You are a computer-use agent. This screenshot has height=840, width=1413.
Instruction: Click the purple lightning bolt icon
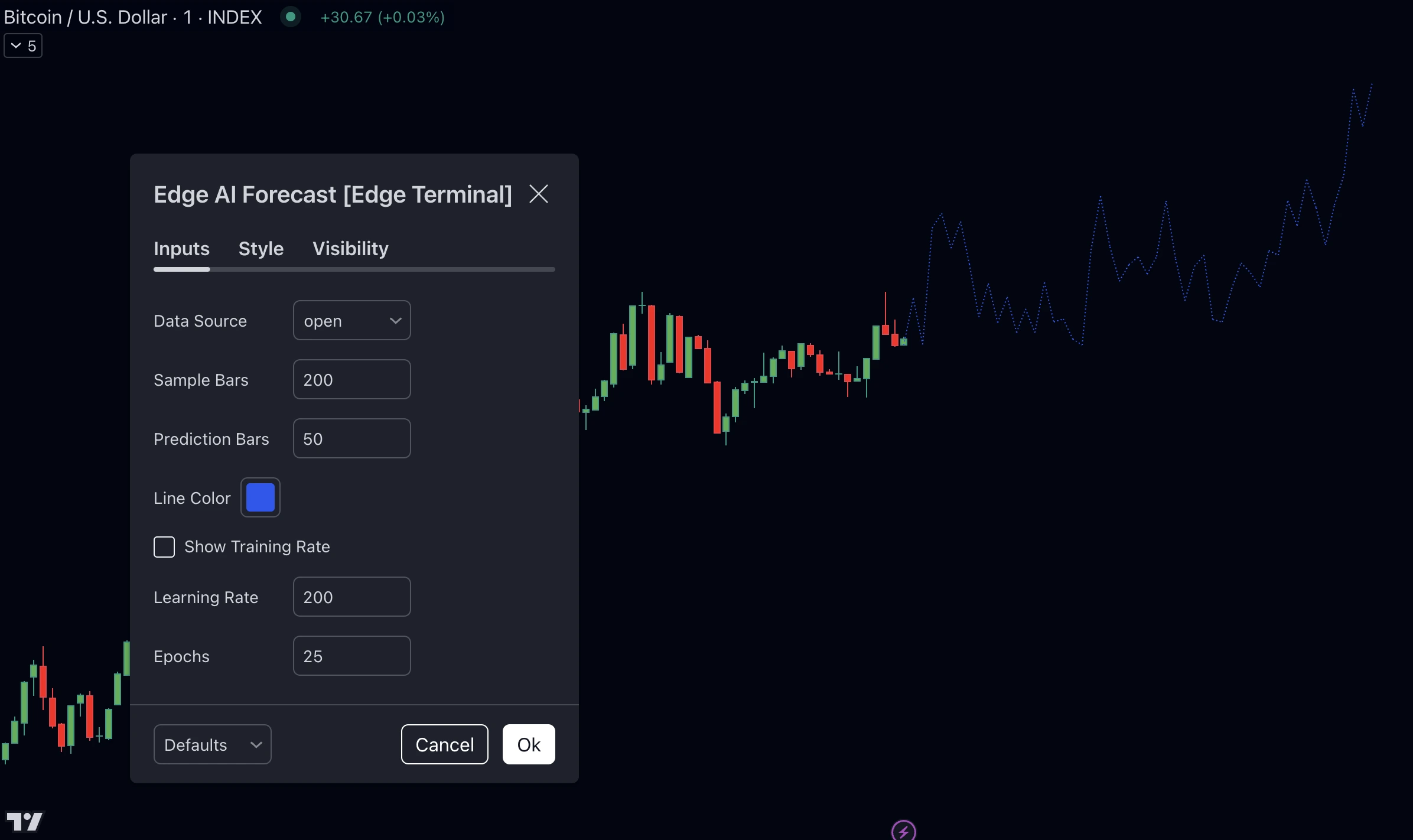(903, 831)
